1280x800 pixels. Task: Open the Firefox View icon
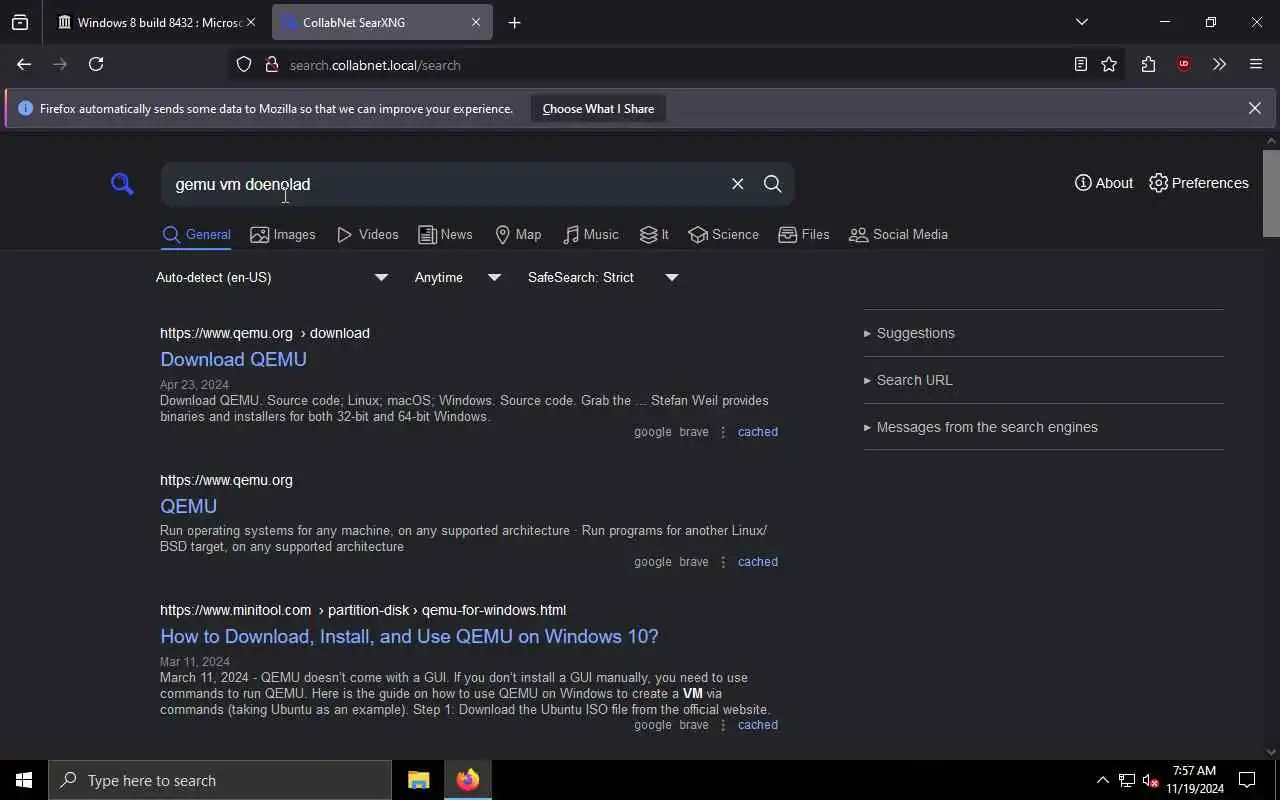coord(20,22)
